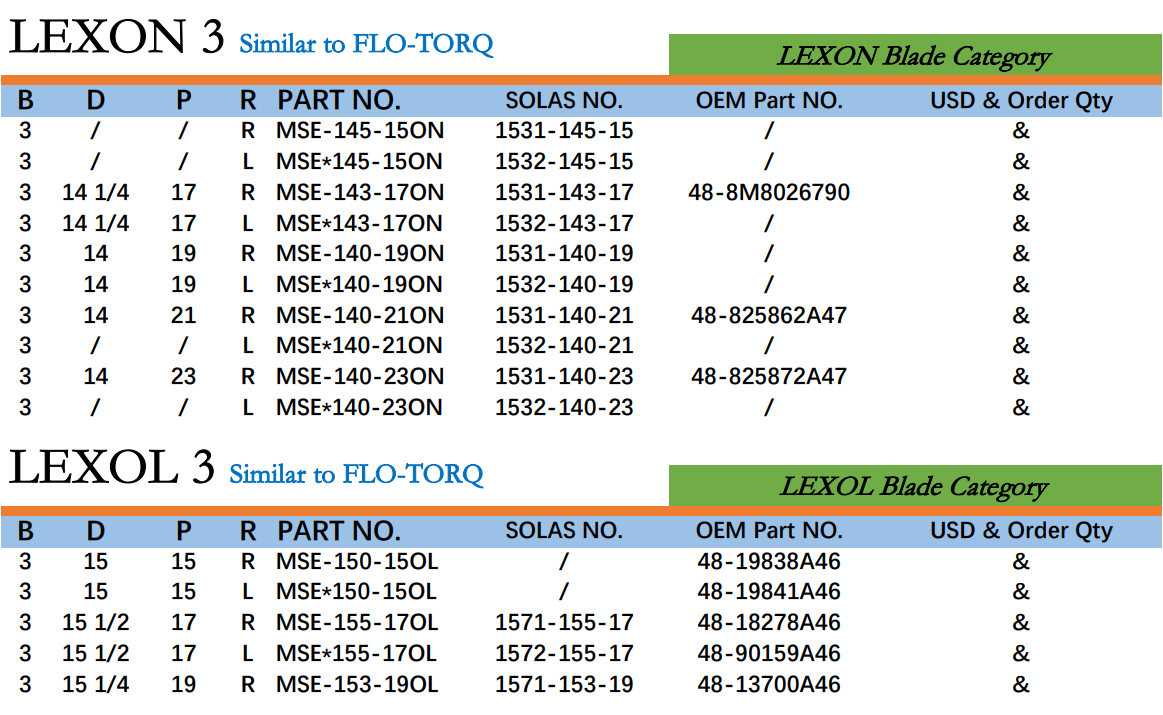
Task: Select SOLAS number 1532-140-21
Action: [x=564, y=346]
